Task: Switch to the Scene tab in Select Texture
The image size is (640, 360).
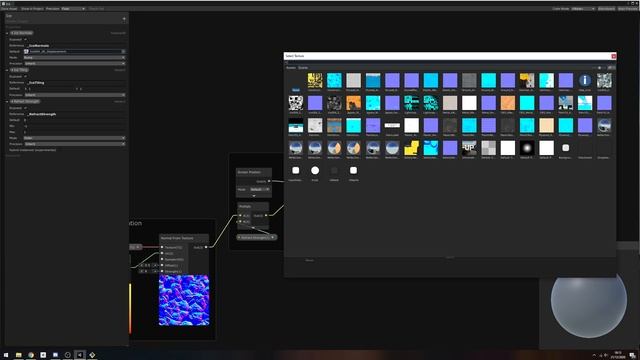Action: (303, 68)
